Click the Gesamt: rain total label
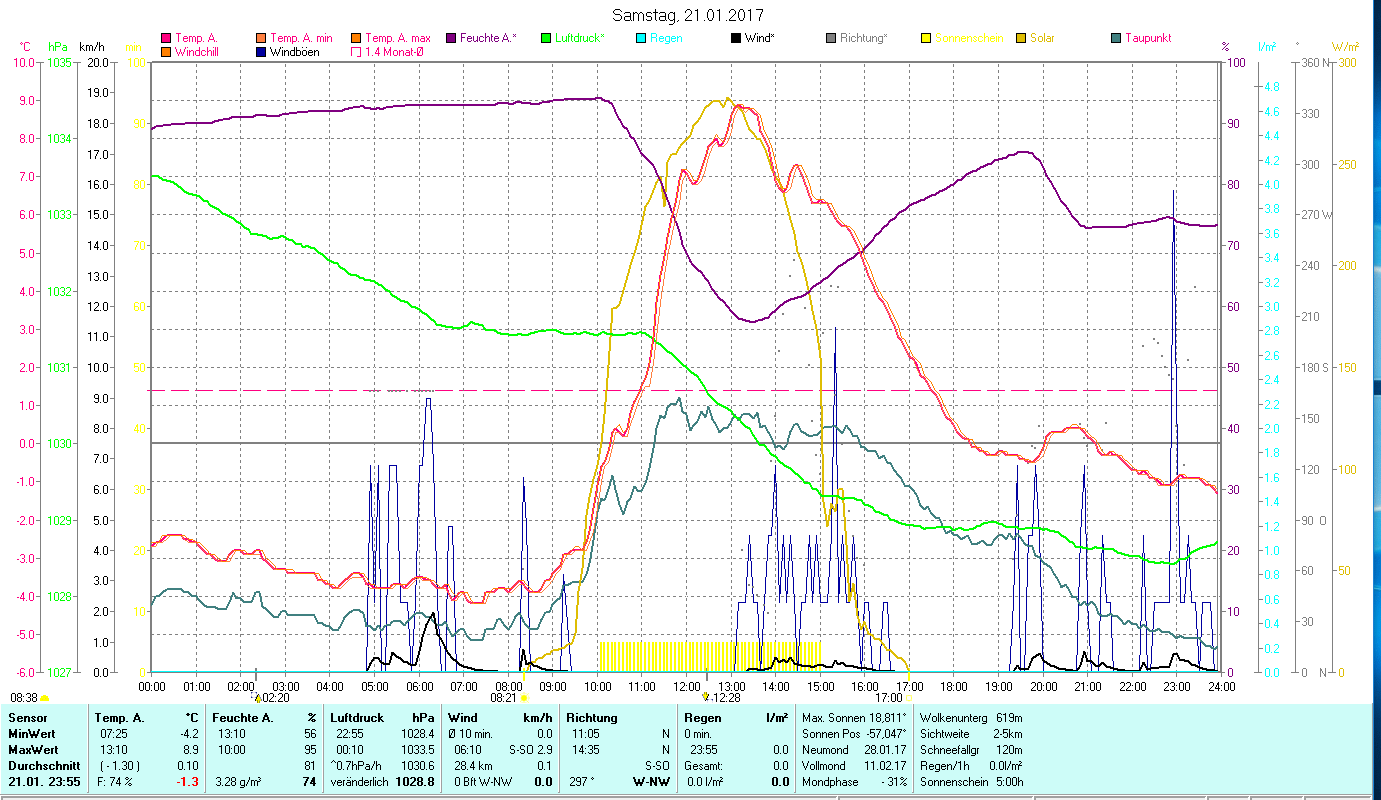The height and width of the screenshot is (800, 1381). point(703,766)
